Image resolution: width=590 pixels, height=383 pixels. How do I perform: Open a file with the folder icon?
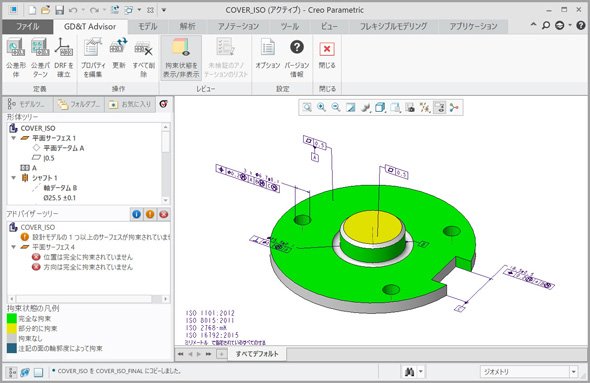[46, 10]
